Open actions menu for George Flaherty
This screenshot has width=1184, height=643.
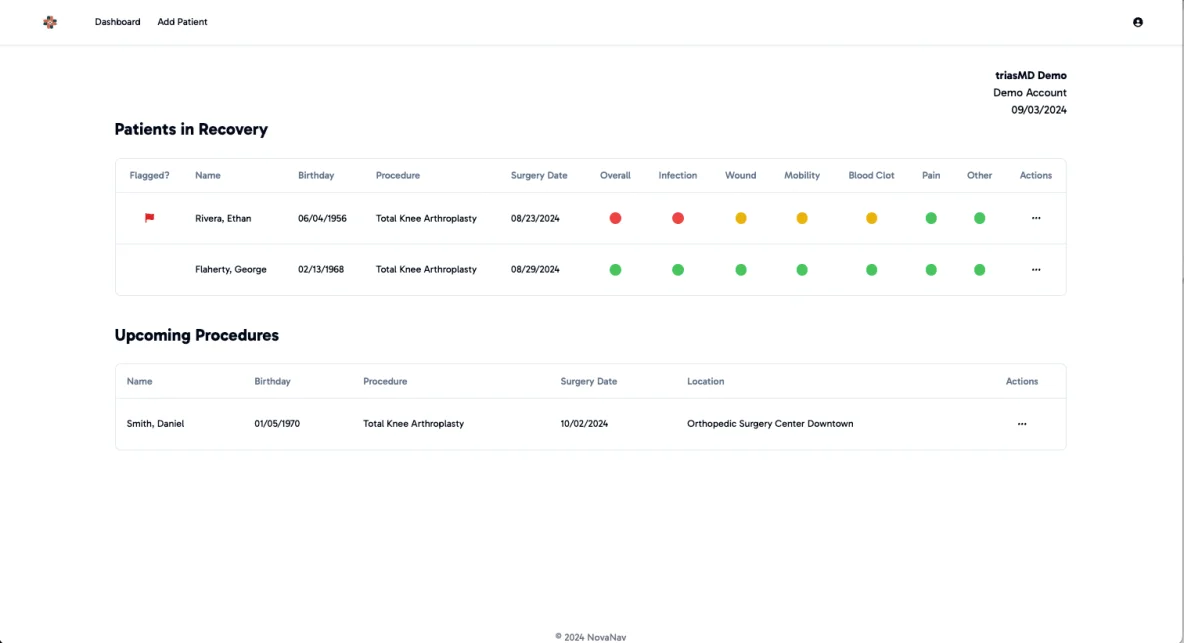tap(1035, 270)
